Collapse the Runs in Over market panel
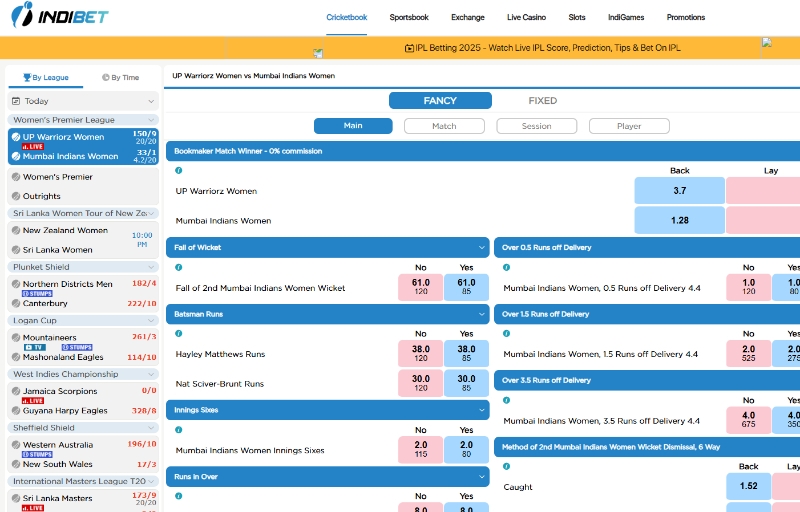This screenshot has width=800, height=512. 481,477
